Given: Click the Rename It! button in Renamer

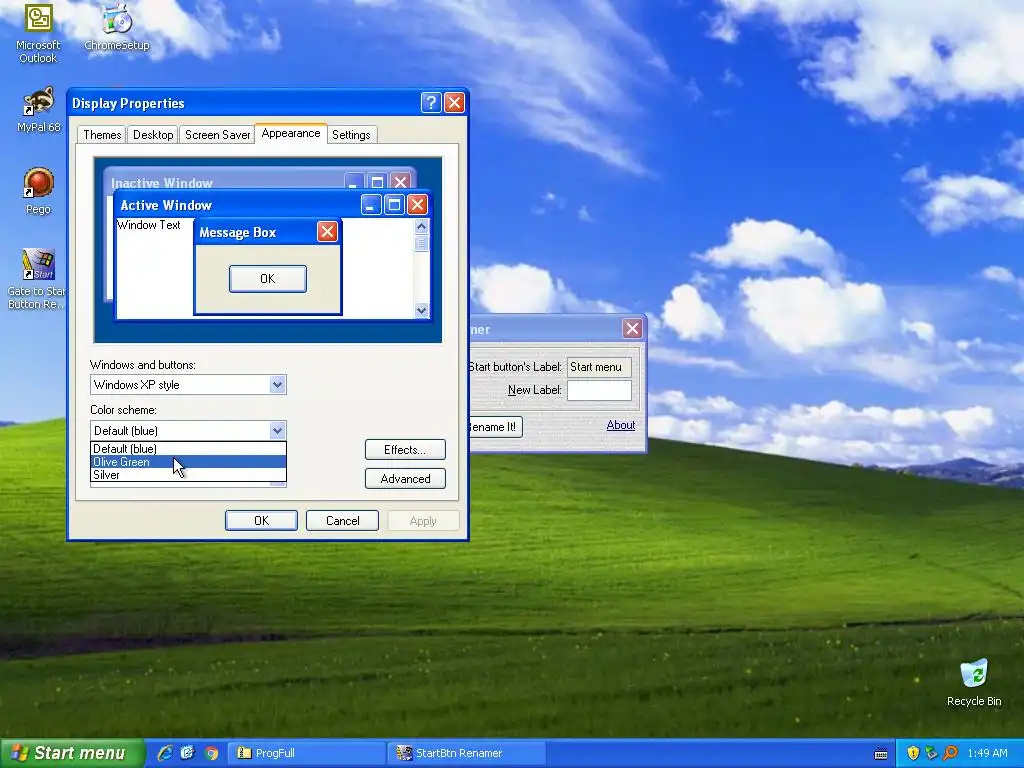Looking at the screenshot, I should [496, 427].
